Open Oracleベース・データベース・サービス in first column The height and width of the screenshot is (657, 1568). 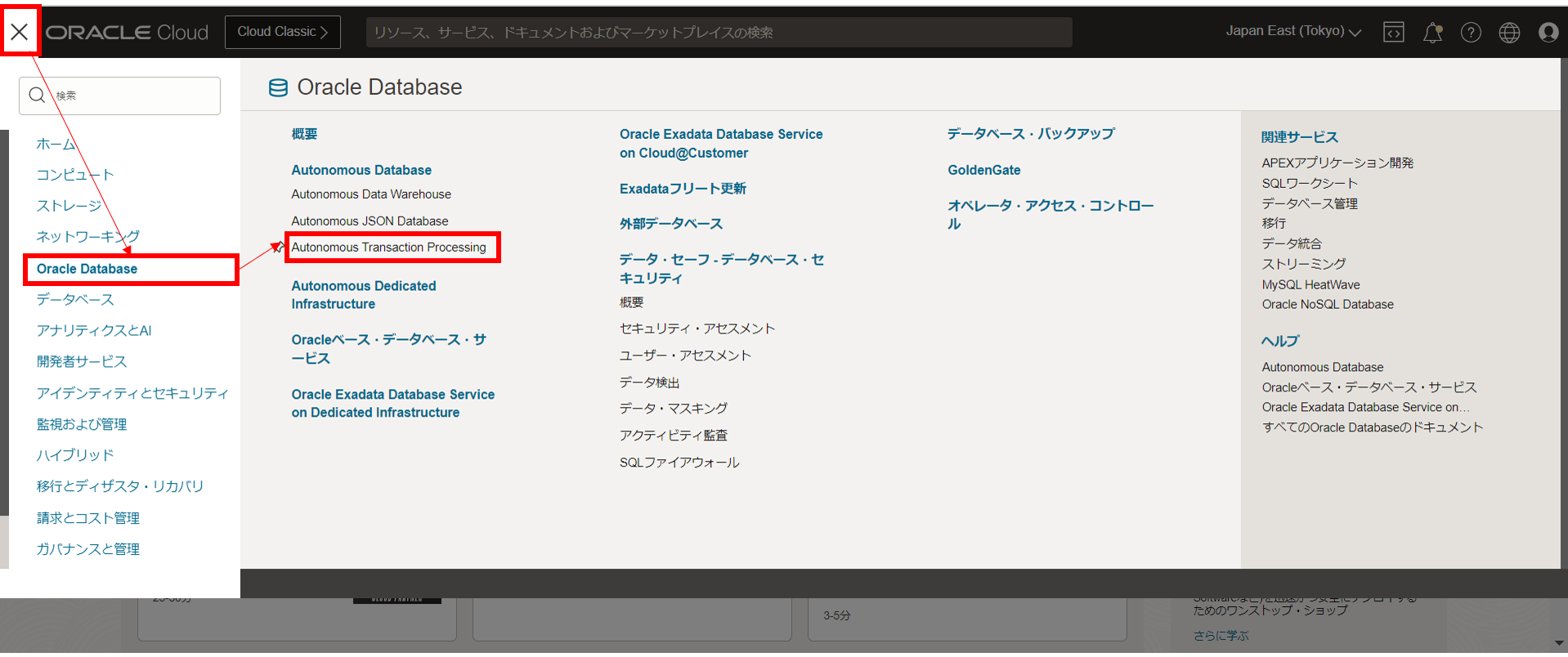click(389, 349)
